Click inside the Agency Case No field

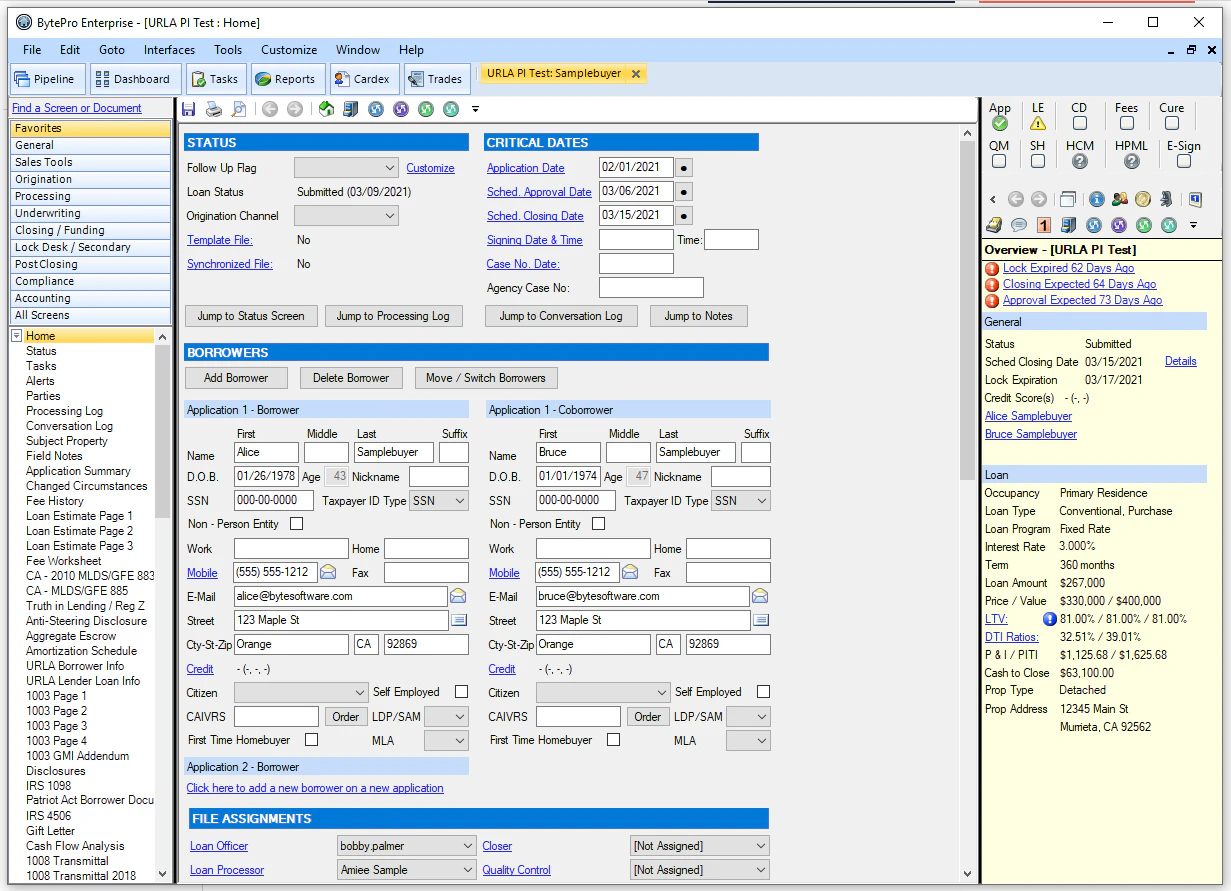click(651, 286)
